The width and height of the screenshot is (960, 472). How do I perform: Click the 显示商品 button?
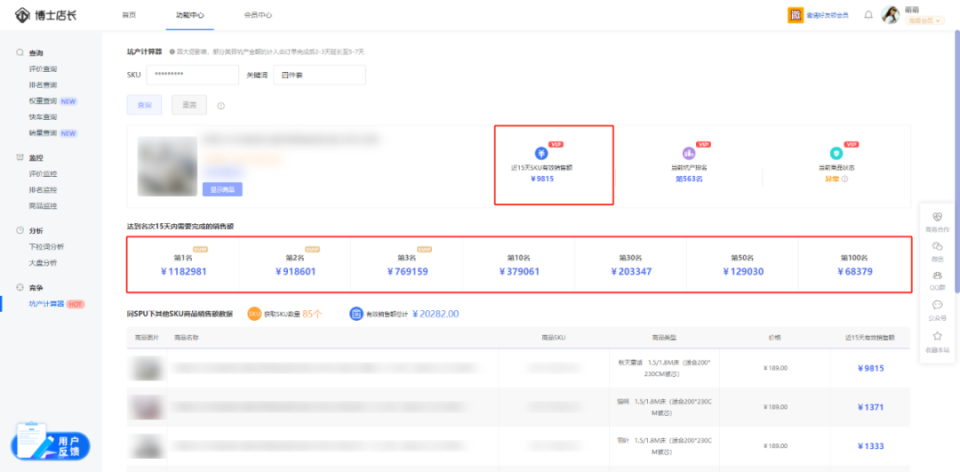[222, 188]
